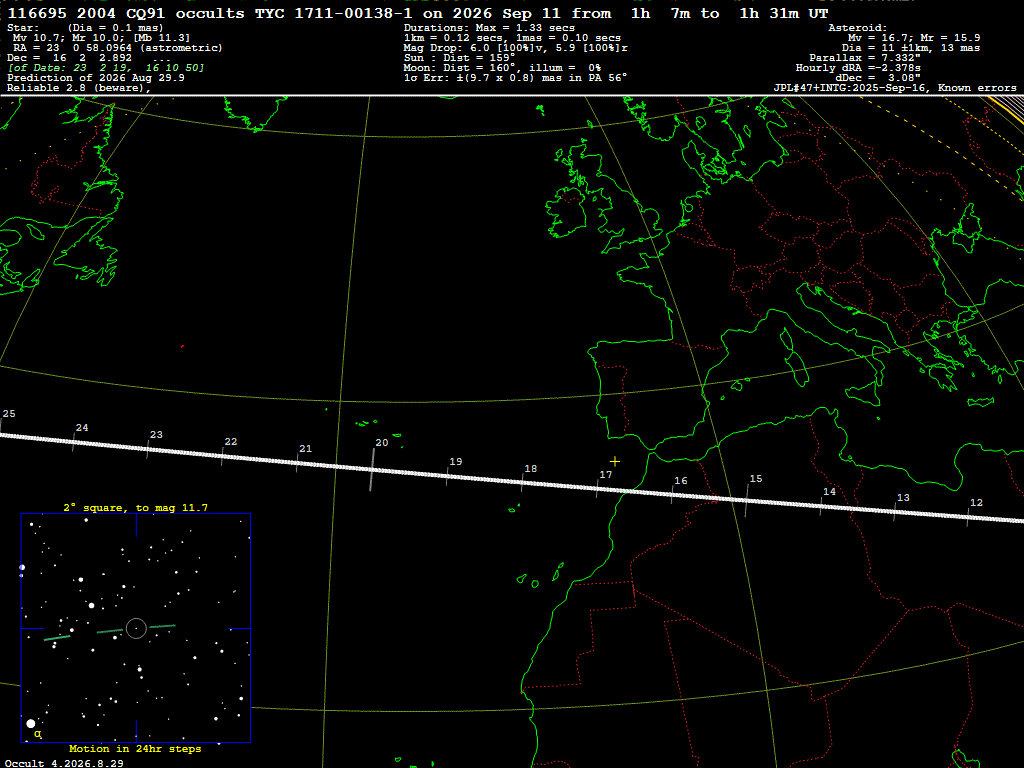The image size is (1024, 768).
Task: Click the Mag Drop line in header
Action: [516, 48]
